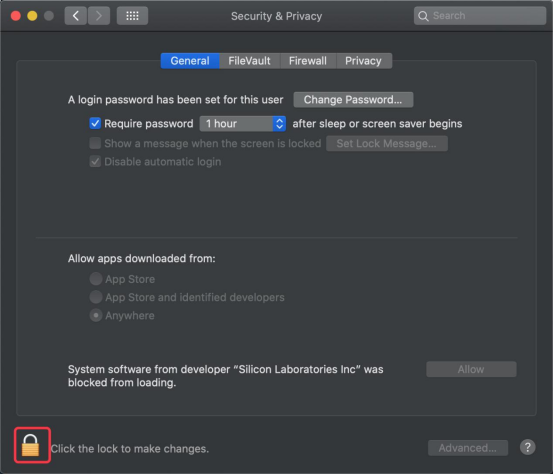Click the magnifier icon in search box
The image size is (554, 475).
click(423, 16)
